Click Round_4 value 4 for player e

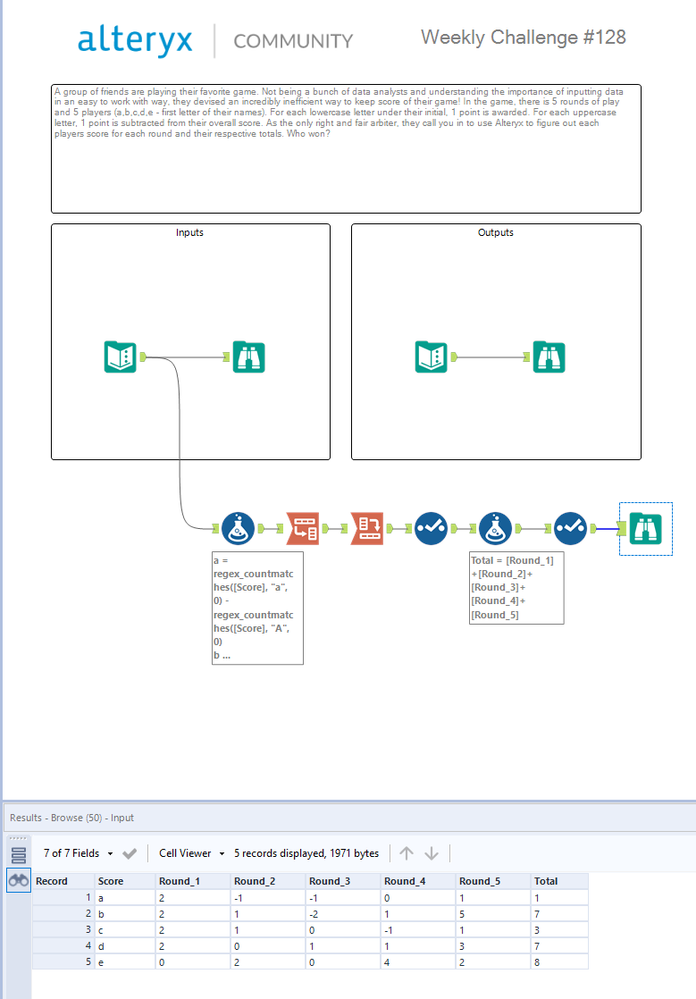pyautogui.click(x=419, y=962)
